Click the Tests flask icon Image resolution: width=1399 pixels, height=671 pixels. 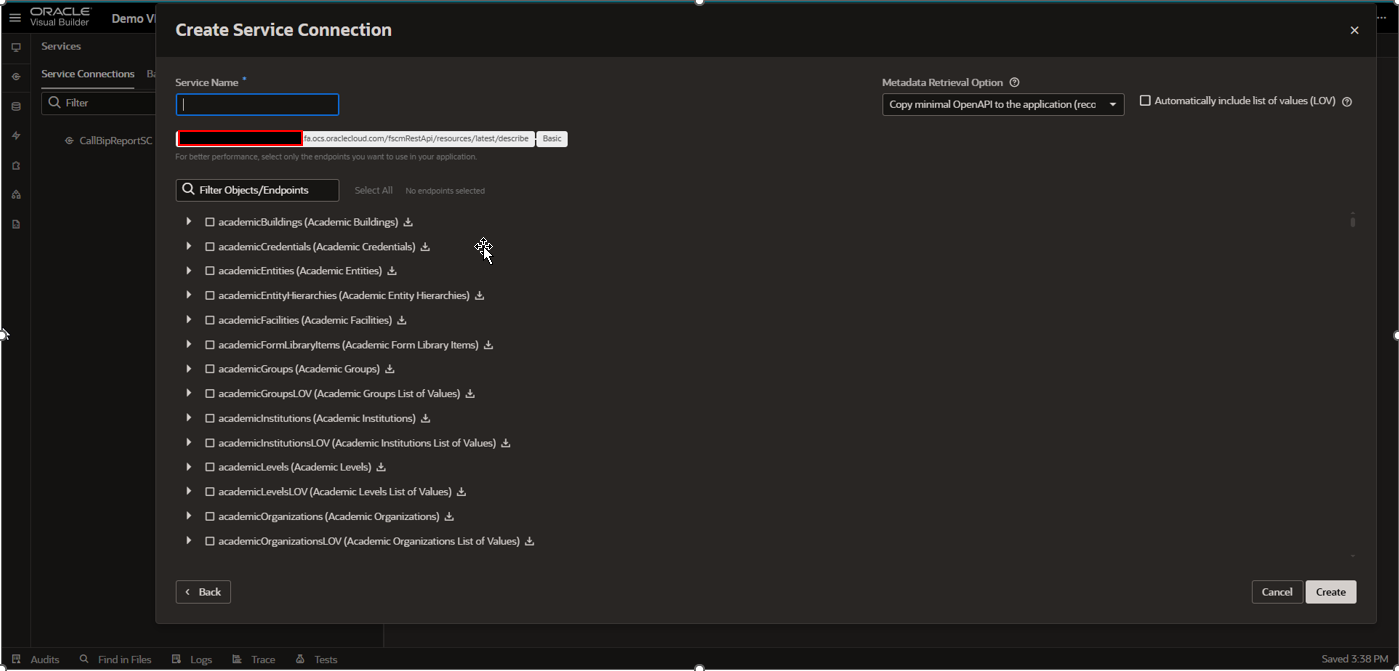[300, 660]
